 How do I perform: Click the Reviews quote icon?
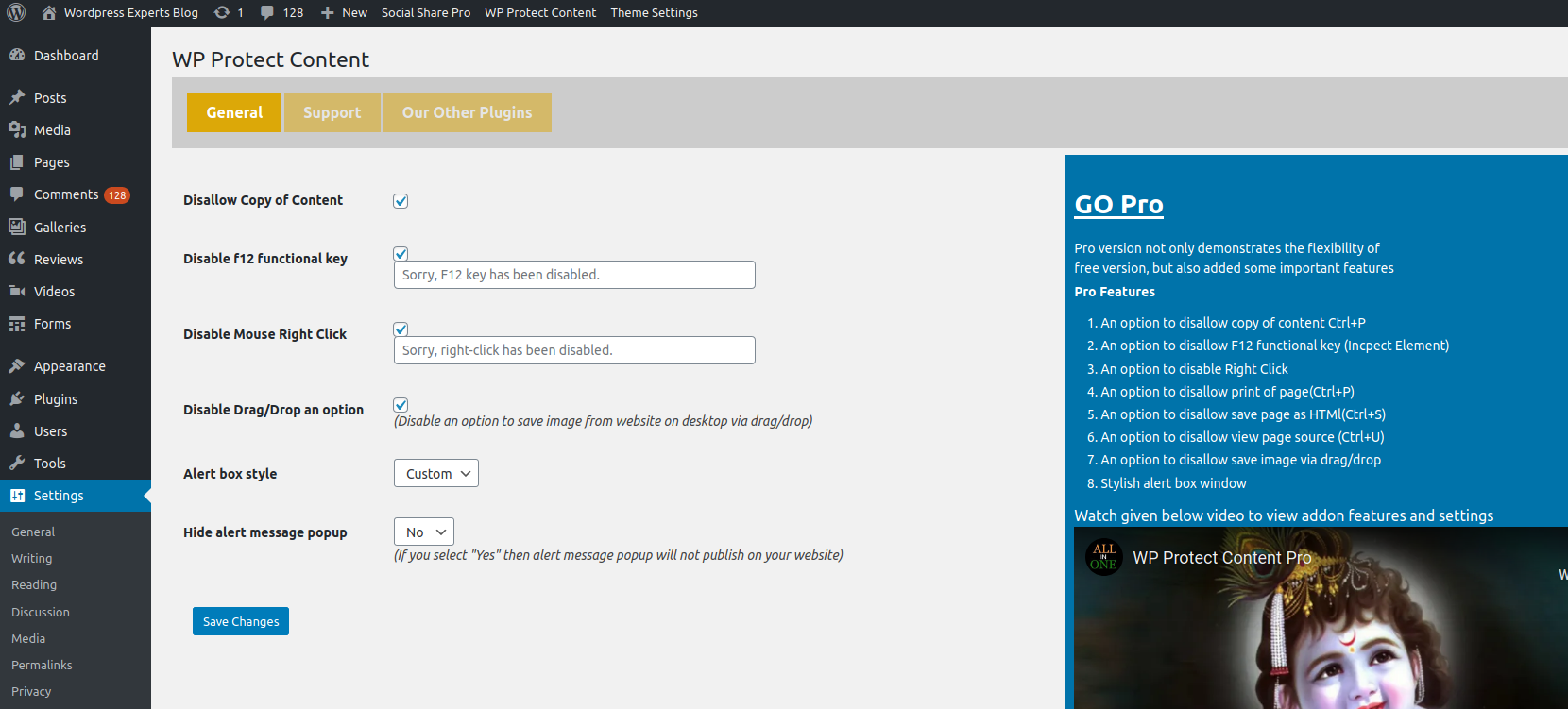pyautogui.click(x=17, y=259)
